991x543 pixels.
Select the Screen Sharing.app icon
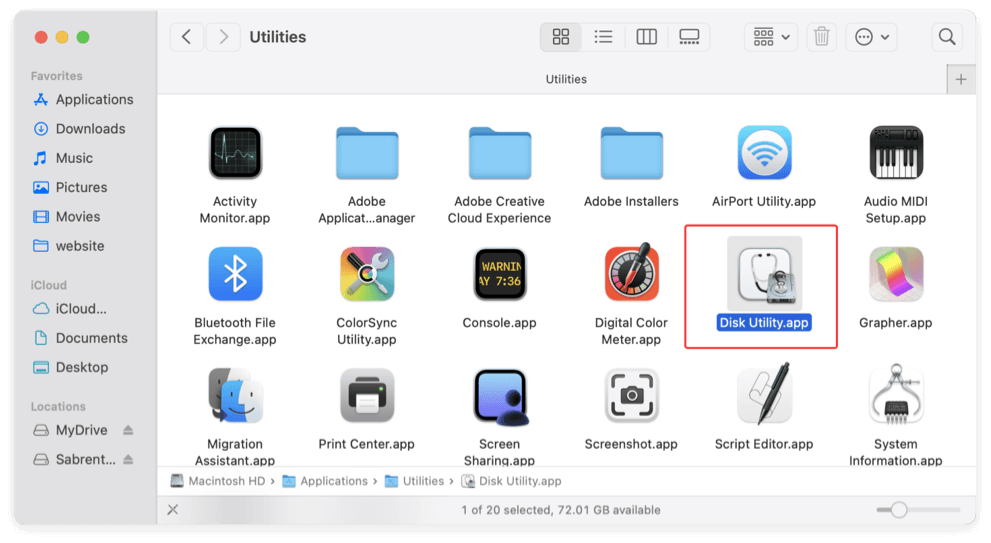click(501, 396)
